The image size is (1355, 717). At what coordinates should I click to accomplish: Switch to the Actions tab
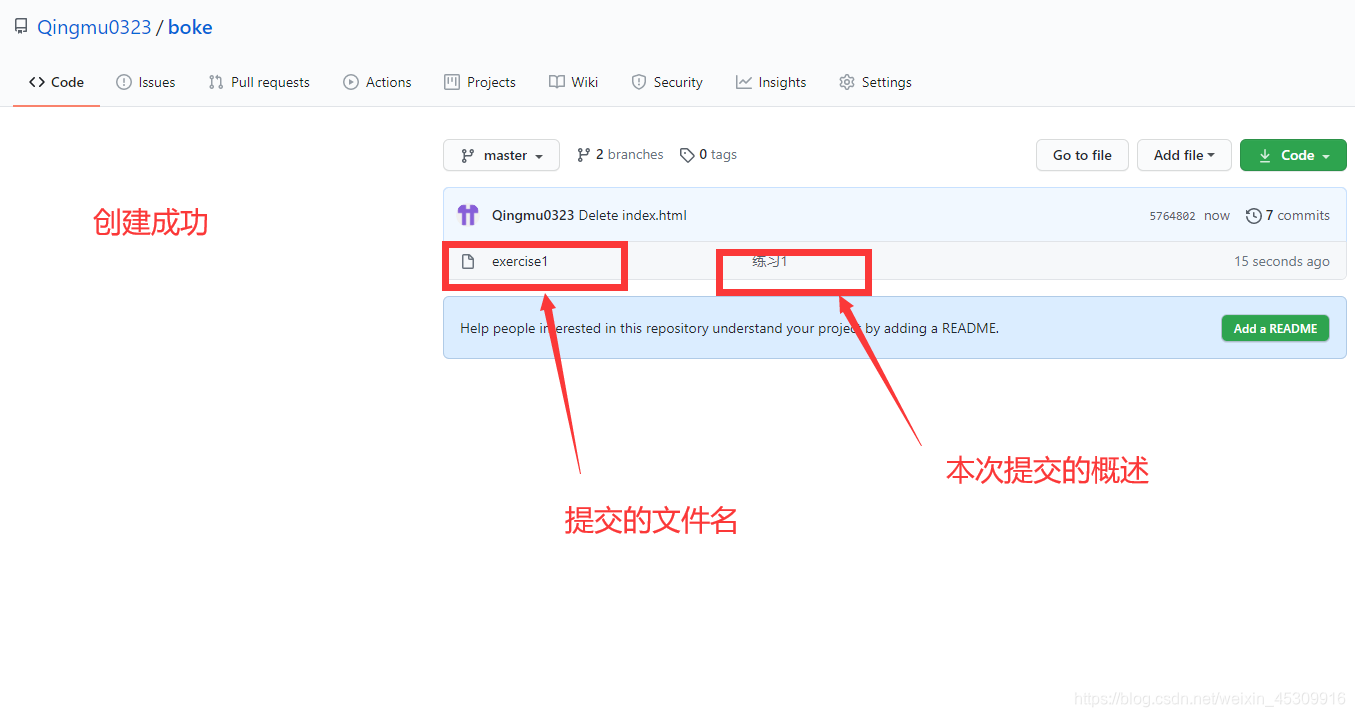pyautogui.click(x=377, y=82)
